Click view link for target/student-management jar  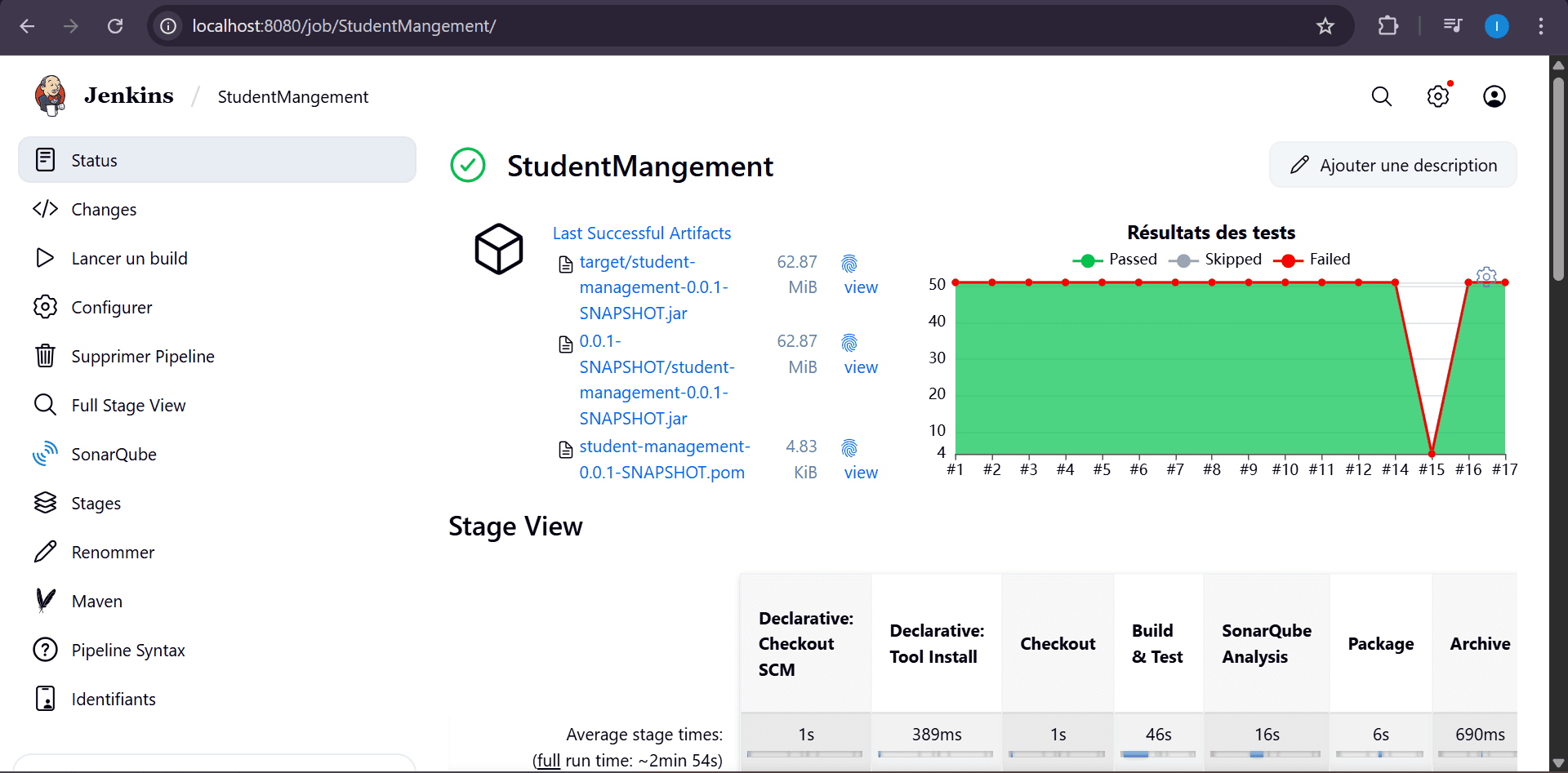[x=861, y=287]
